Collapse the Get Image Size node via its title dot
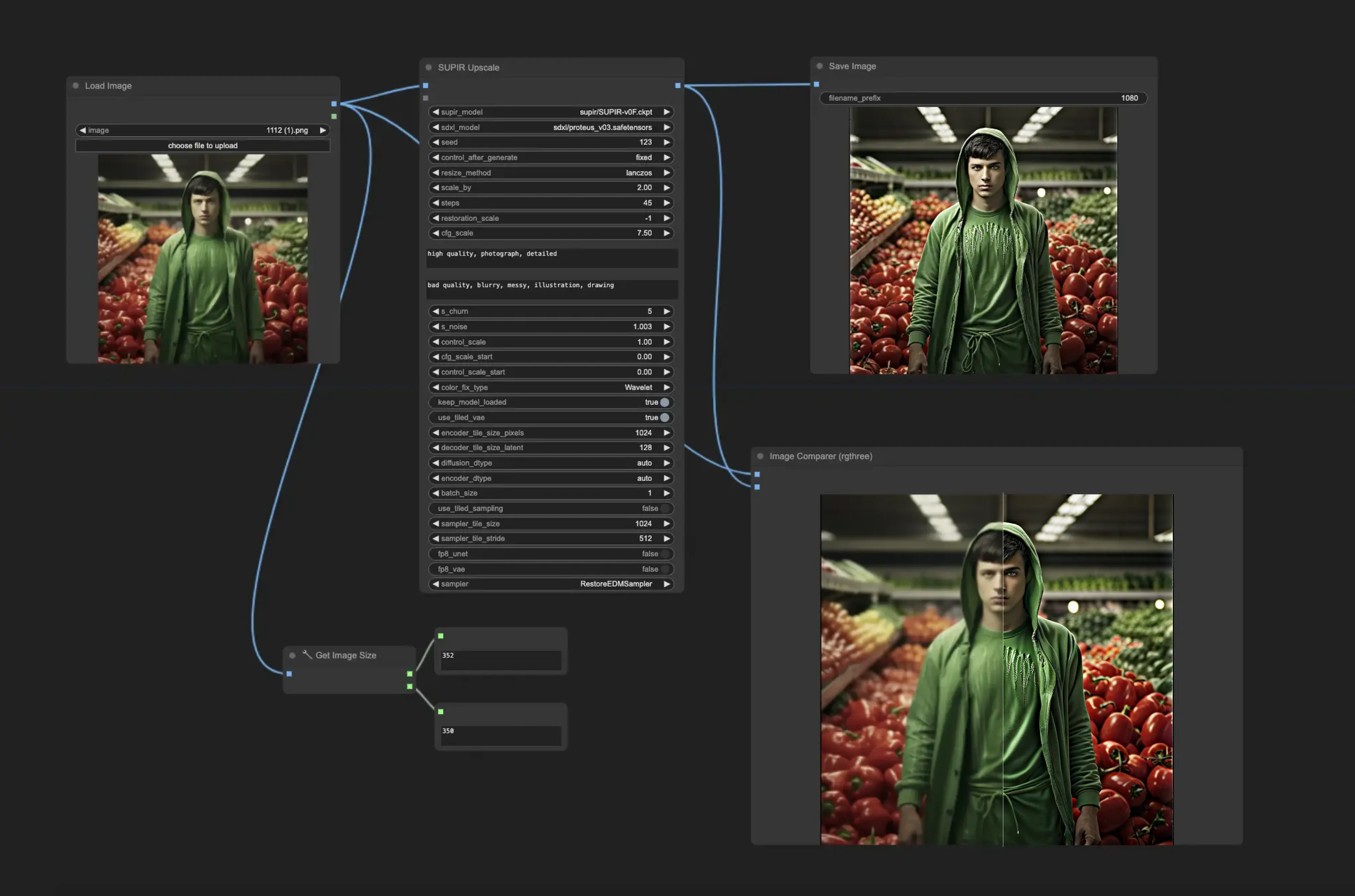Image resolution: width=1355 pixels, height=896 pixels. point(292,656)
